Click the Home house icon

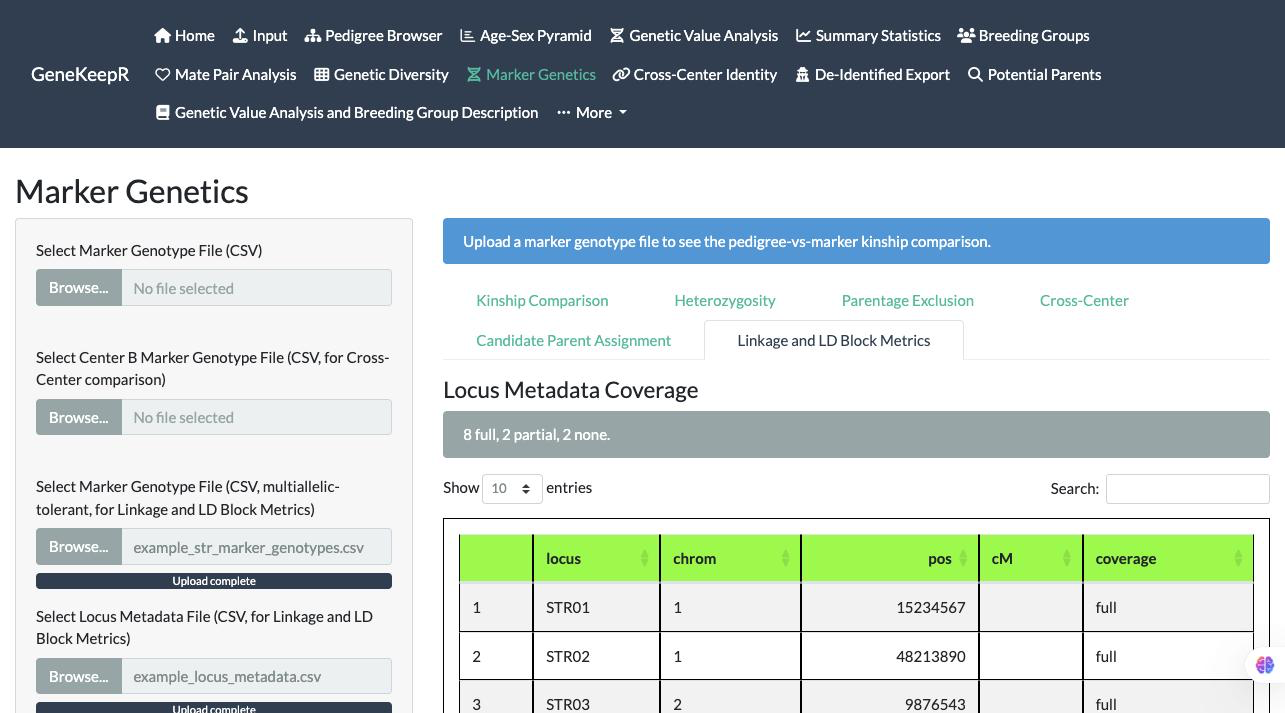163,36
